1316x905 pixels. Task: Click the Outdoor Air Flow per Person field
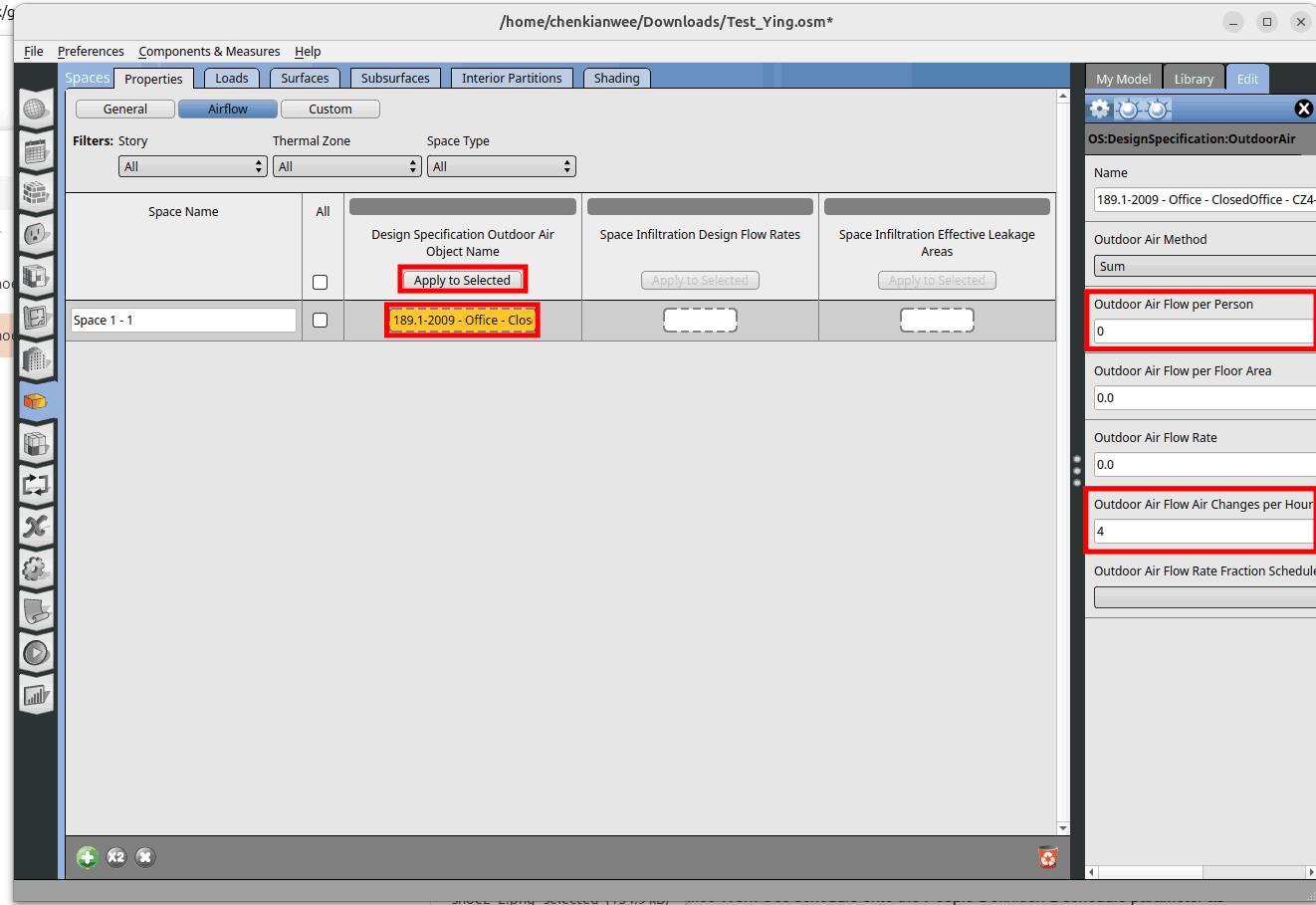pos(1203,332)
